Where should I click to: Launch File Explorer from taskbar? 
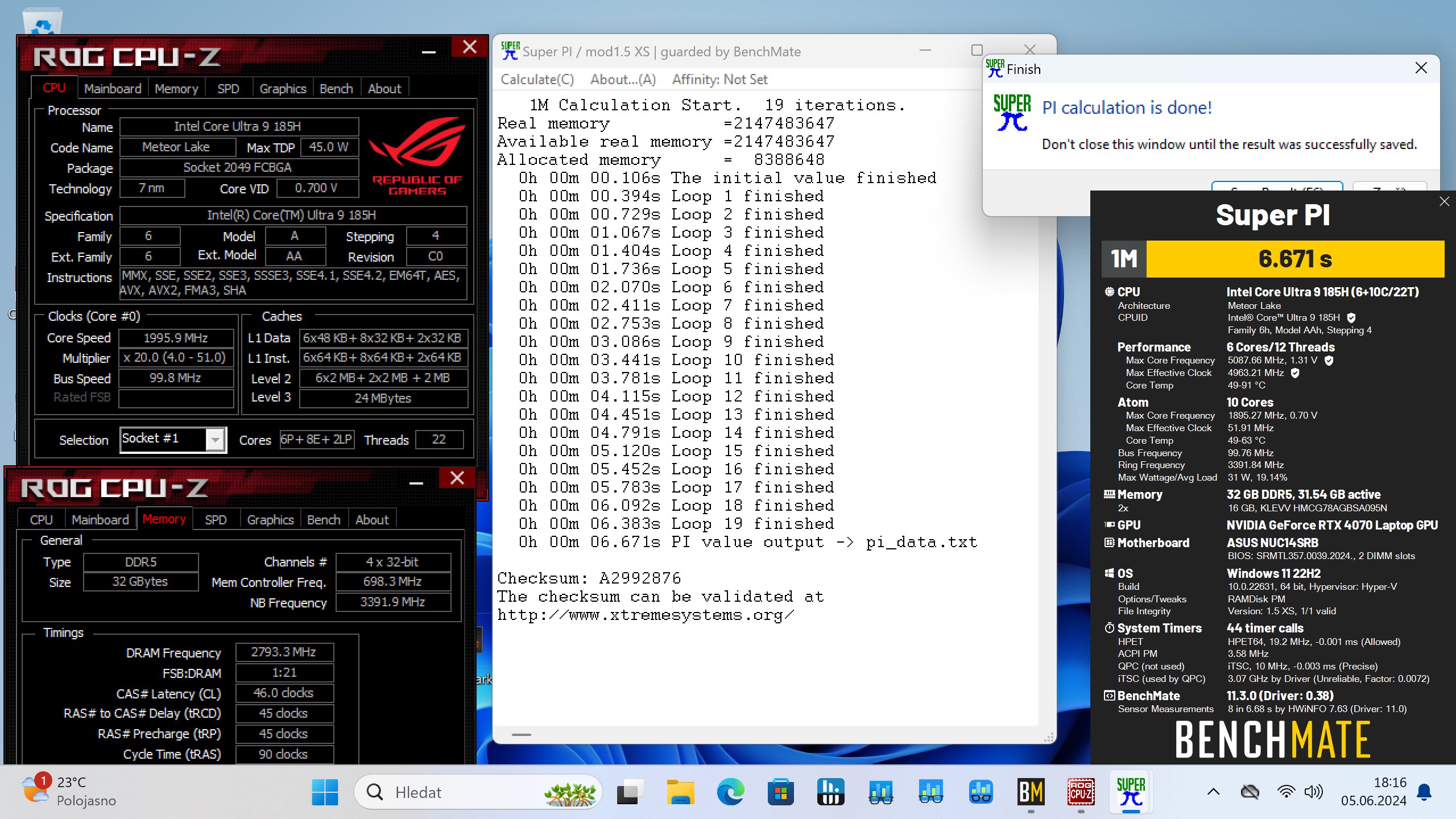tap(680, 792)
